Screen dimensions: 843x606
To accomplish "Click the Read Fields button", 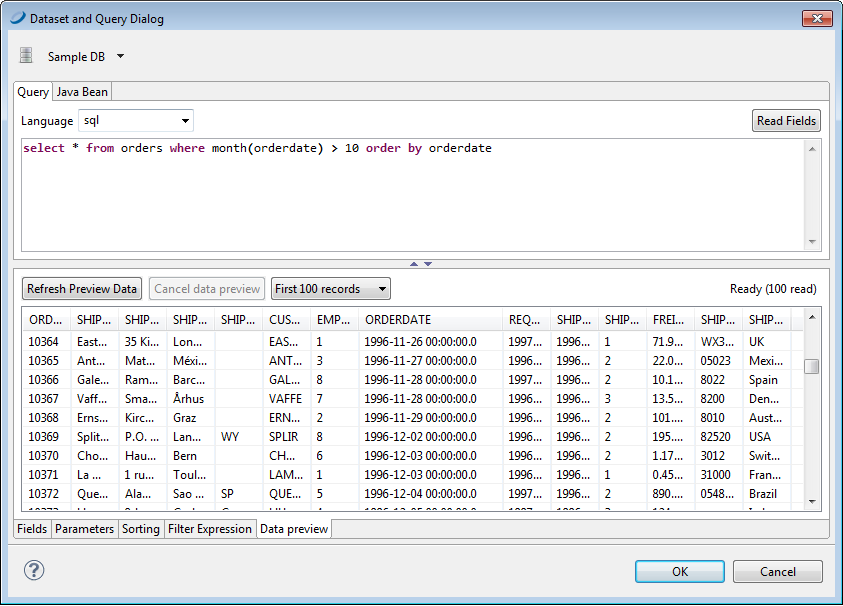I will [786, 120].
